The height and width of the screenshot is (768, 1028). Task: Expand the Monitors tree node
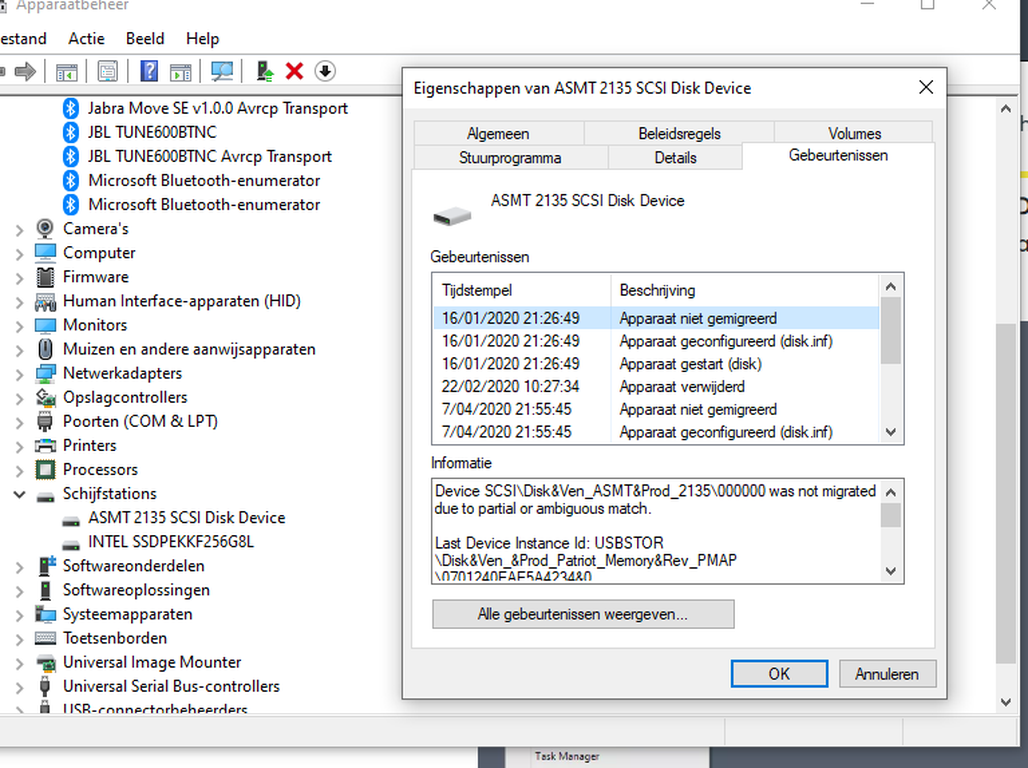click(x=19, y=326)
